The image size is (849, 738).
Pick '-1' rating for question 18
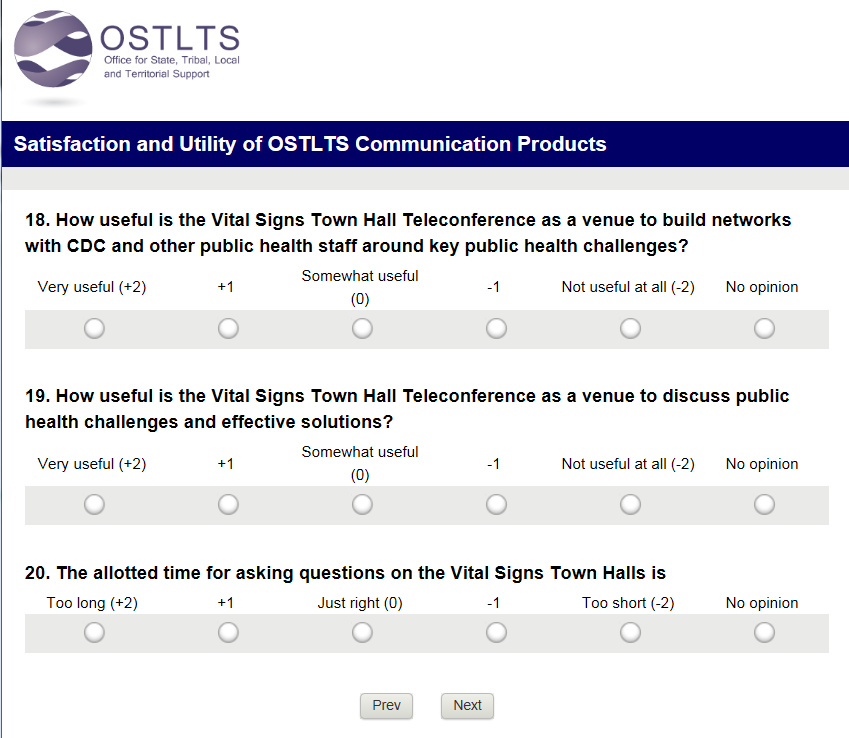coord(496,328)
